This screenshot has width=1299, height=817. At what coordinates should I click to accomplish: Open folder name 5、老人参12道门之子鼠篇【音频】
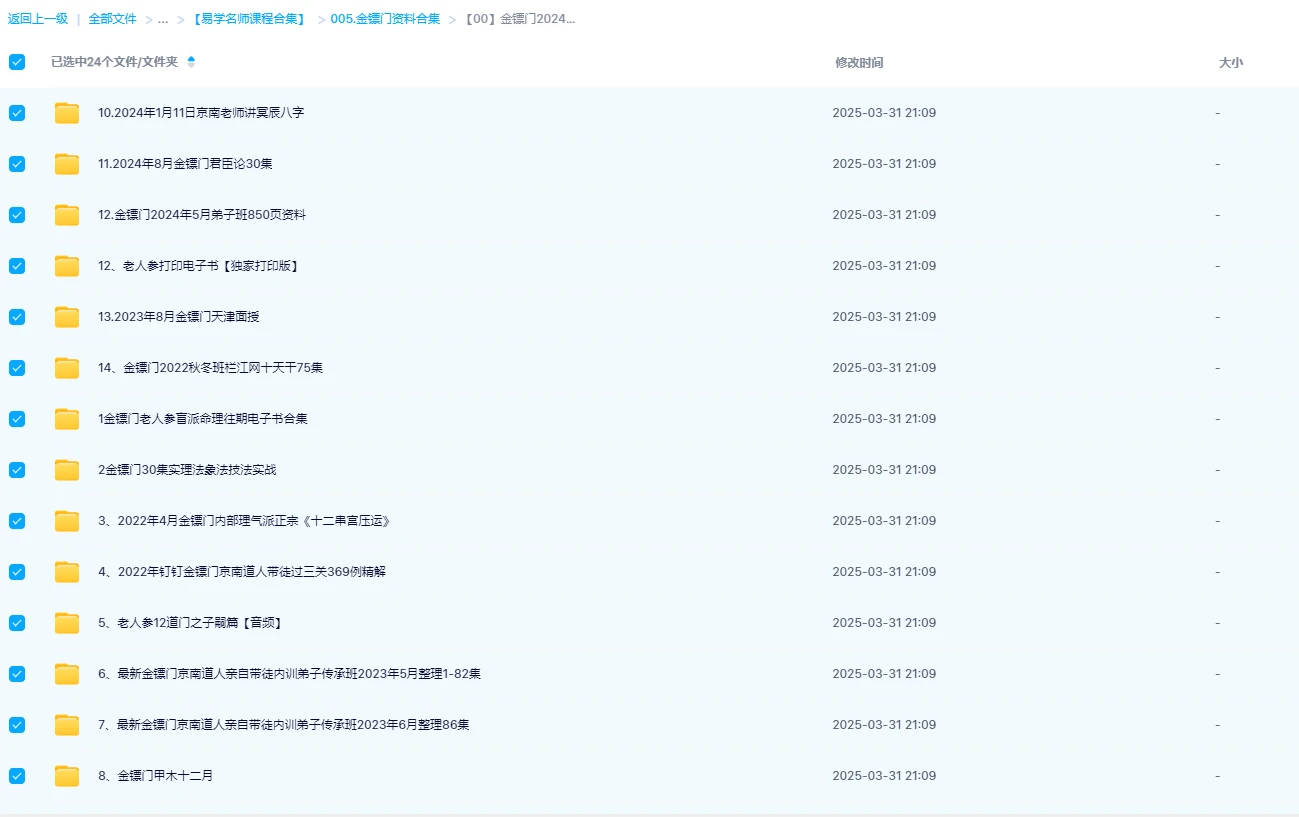tap(190, 623)
